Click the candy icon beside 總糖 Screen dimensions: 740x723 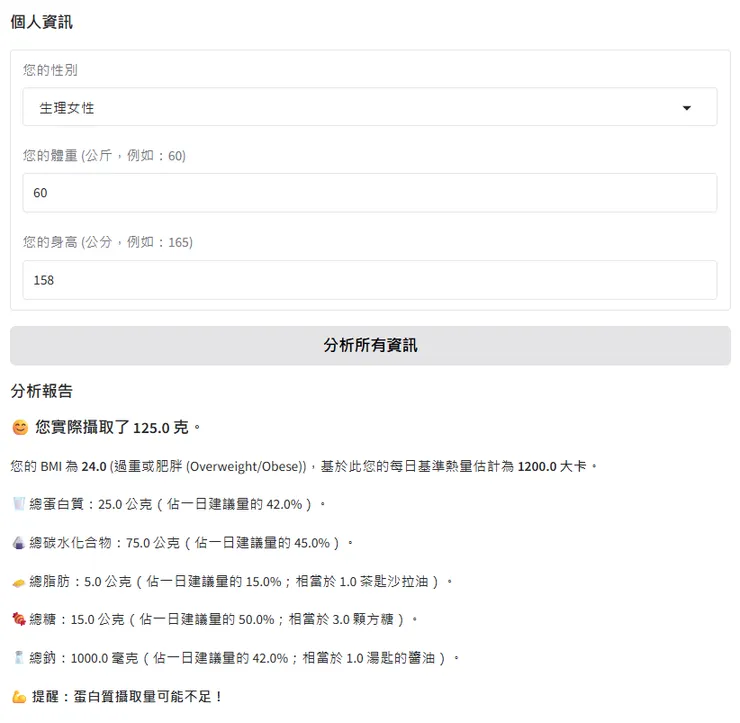19,619
